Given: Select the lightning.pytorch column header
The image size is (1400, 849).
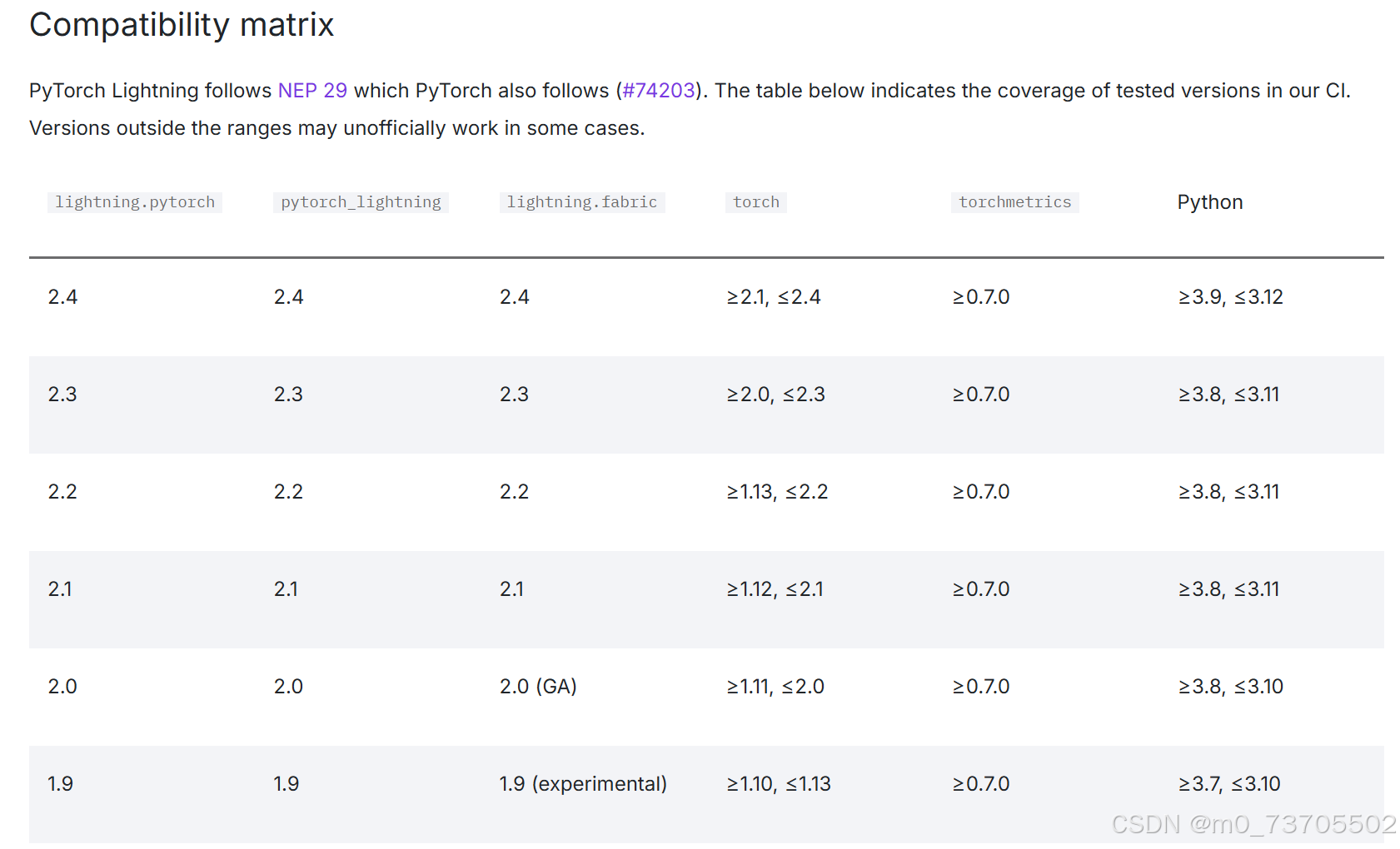Looking at the screenshot, I should pyautogui.click(x=135, y=202).
